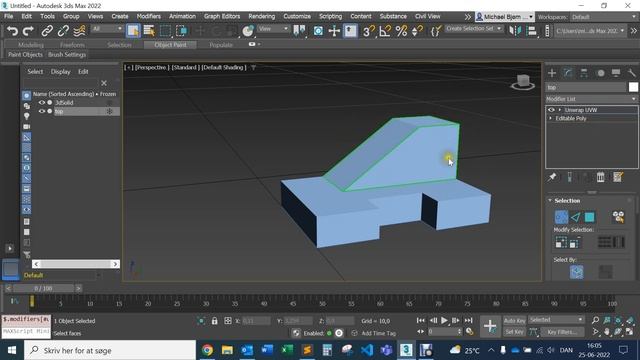
Task: Switch to the Modeling ribbon tab
Action: pos(31,45)
